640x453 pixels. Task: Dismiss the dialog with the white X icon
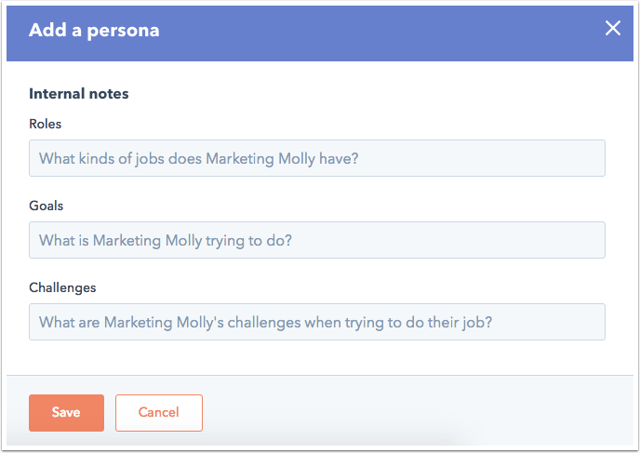pyautogui.click(x=613, y=29)
